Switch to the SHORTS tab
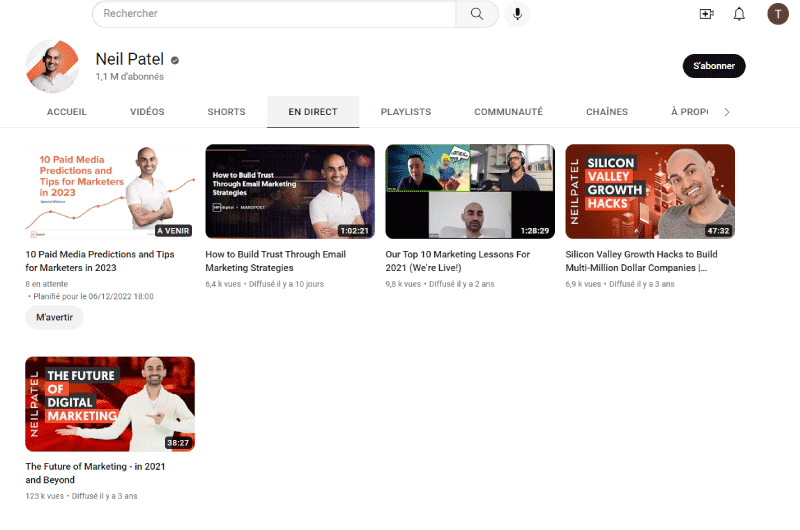 click(x=226, y=112)
